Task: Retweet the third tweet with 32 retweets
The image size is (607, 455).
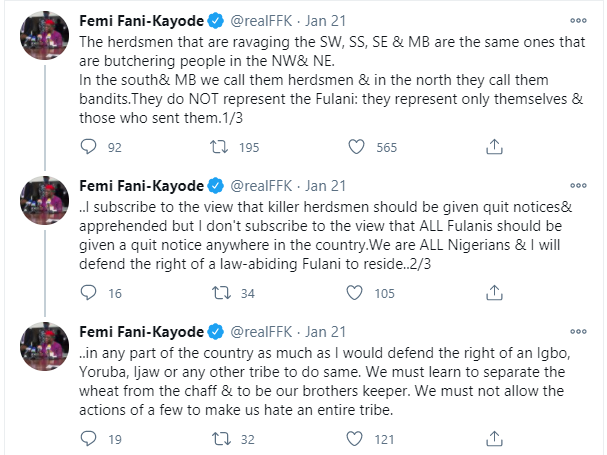Action: (221, 437)
